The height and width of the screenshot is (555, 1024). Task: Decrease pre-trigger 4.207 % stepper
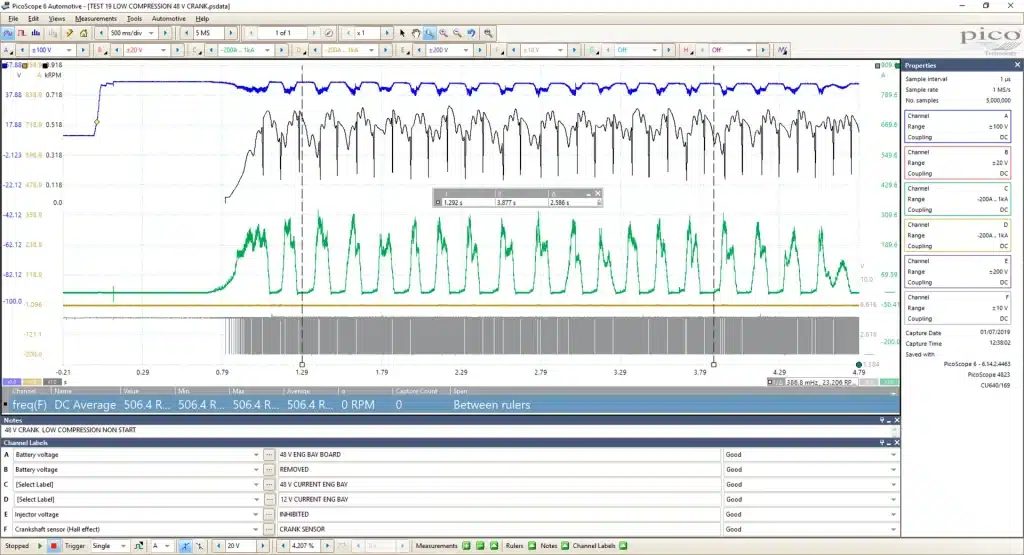click(x=284, y=546)
